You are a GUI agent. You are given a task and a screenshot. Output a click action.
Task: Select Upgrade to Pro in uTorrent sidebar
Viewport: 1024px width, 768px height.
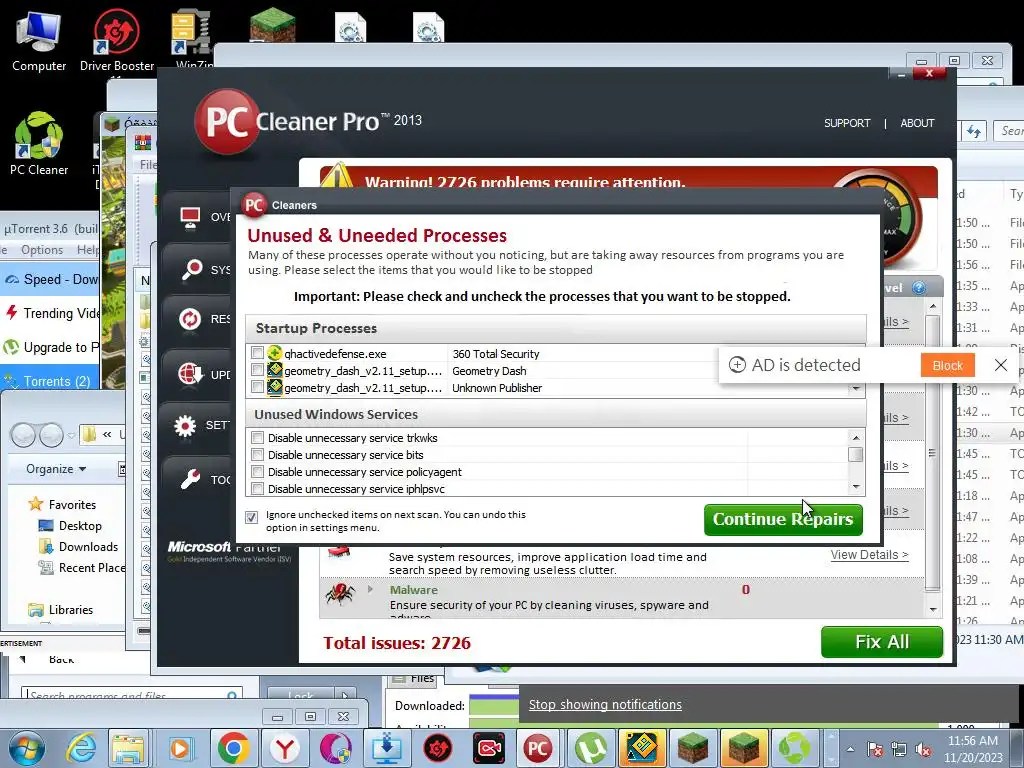click(x=50, y=347)
